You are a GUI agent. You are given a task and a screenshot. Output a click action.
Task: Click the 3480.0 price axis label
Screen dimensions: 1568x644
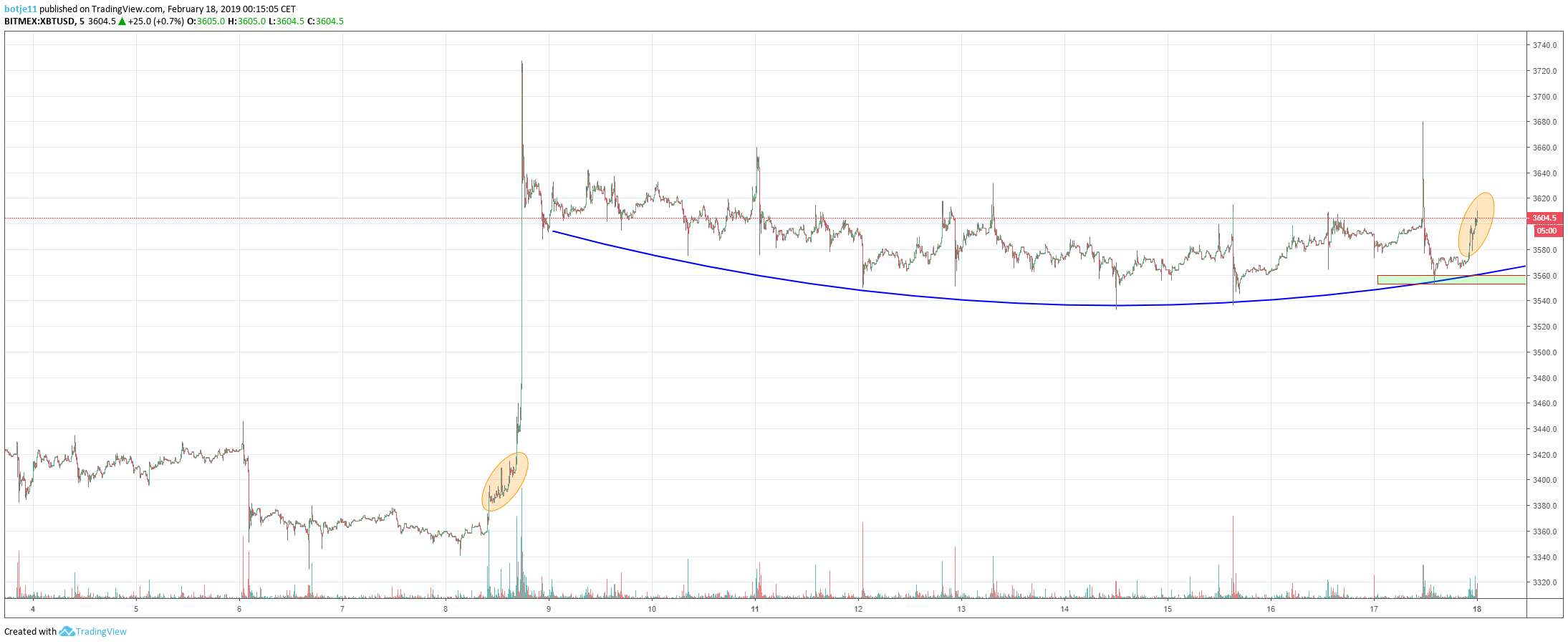tap(1544, 378)
